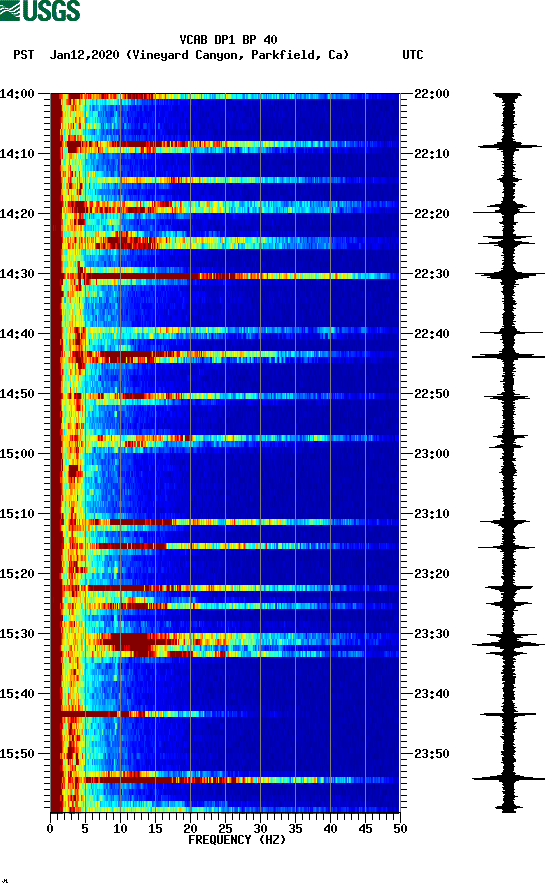Click the USGS logo
The width and height of the screenshot is (552, 892).
[x=40, y=10]
